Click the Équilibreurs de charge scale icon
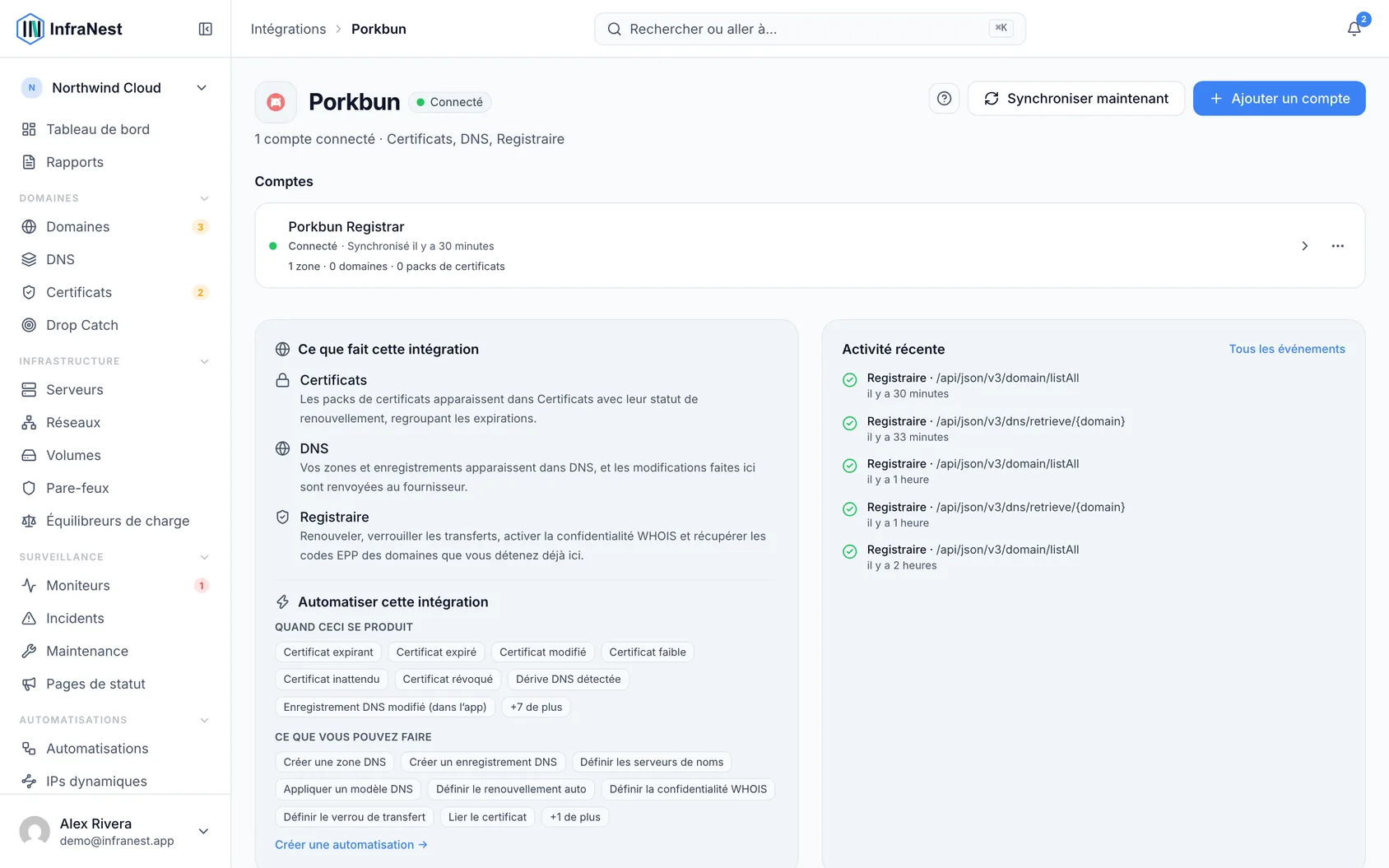 pyautogui.click(x=29, y=521)
